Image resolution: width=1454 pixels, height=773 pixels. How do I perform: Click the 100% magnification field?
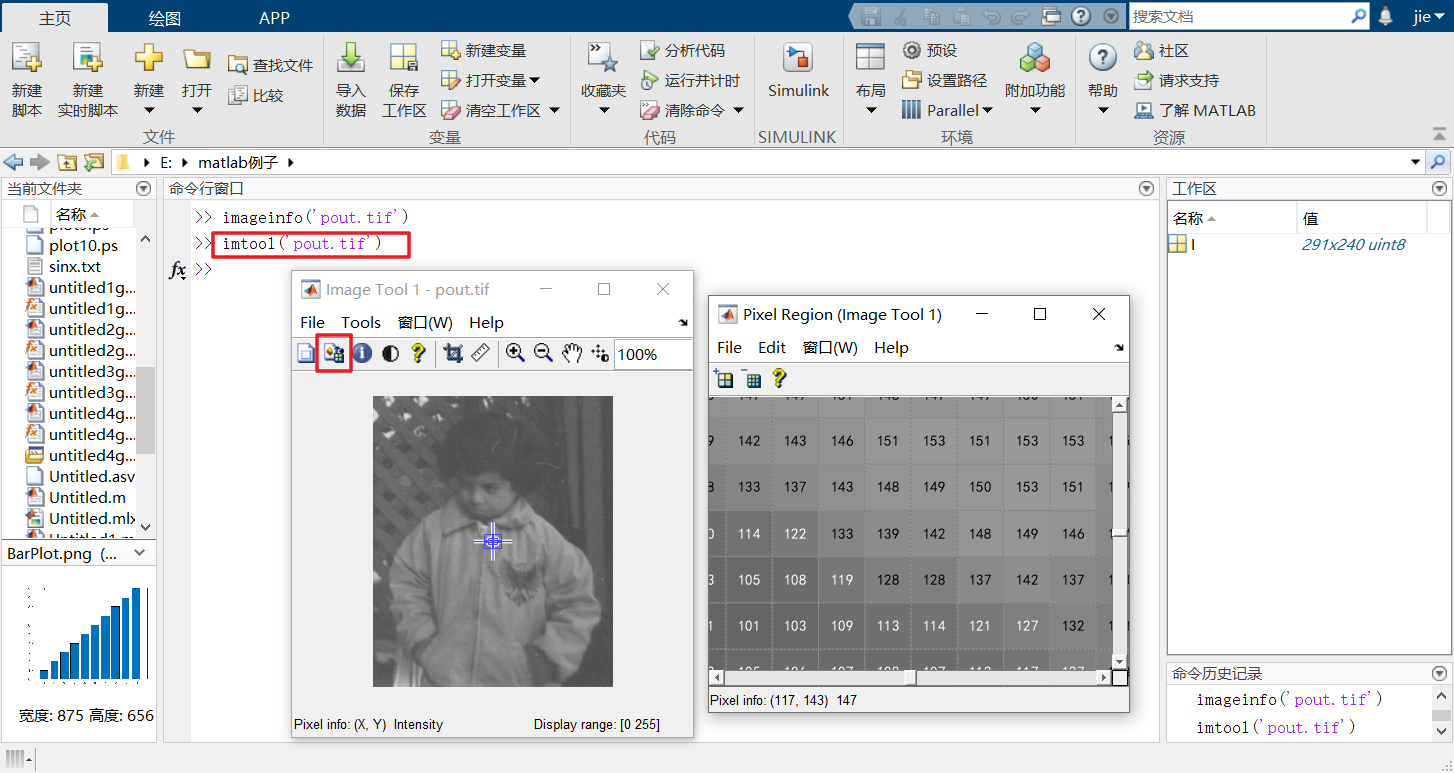(x=650, y=354)
